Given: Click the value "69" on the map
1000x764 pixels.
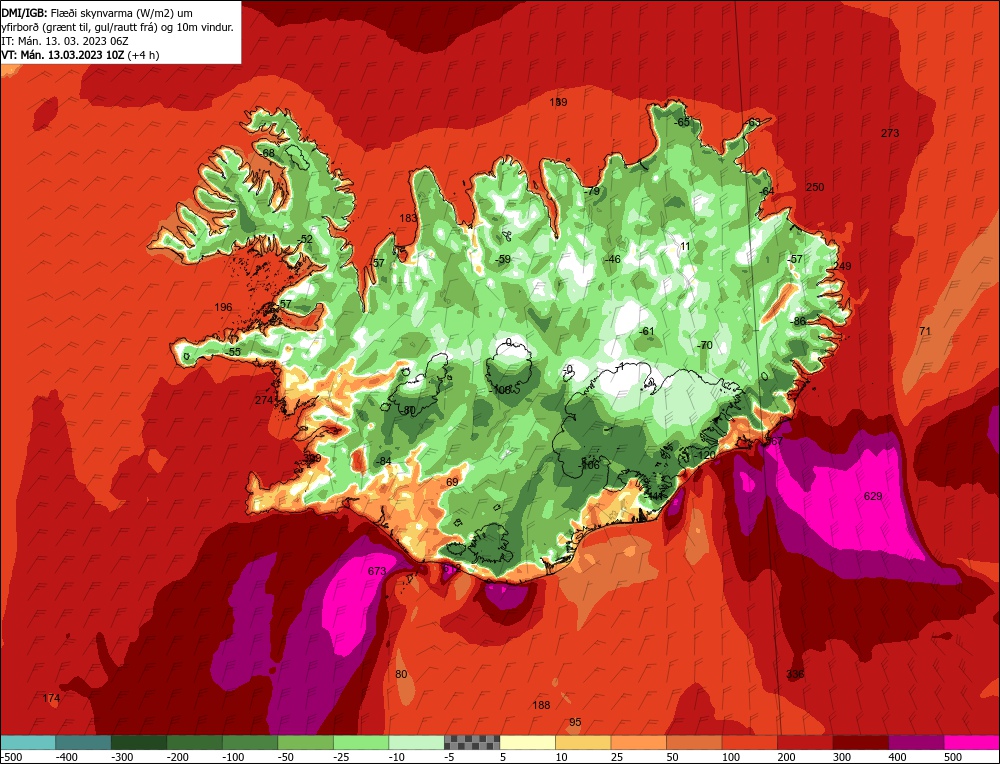Looking at the screenshot, I should [x=452, y=481].
